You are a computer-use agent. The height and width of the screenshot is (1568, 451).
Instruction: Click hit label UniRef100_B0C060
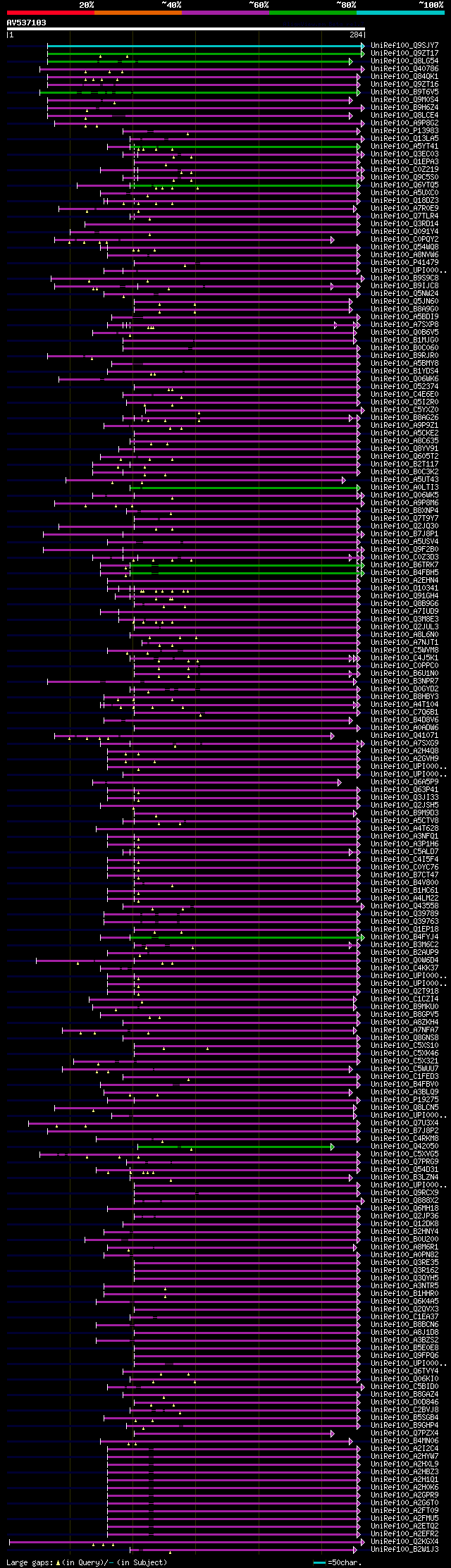[x=404, y=348]
